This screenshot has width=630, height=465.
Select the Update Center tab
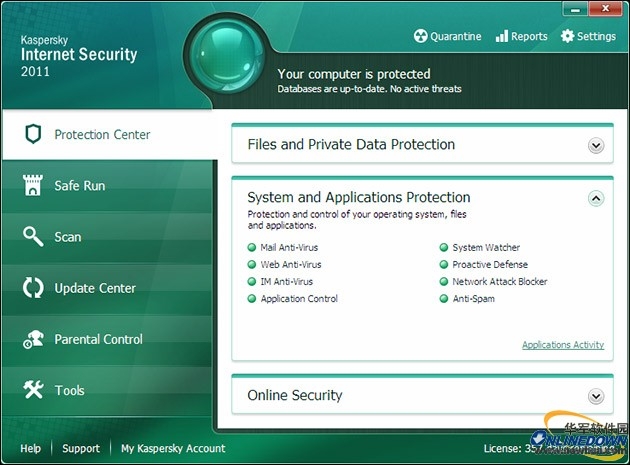[95, 288]
